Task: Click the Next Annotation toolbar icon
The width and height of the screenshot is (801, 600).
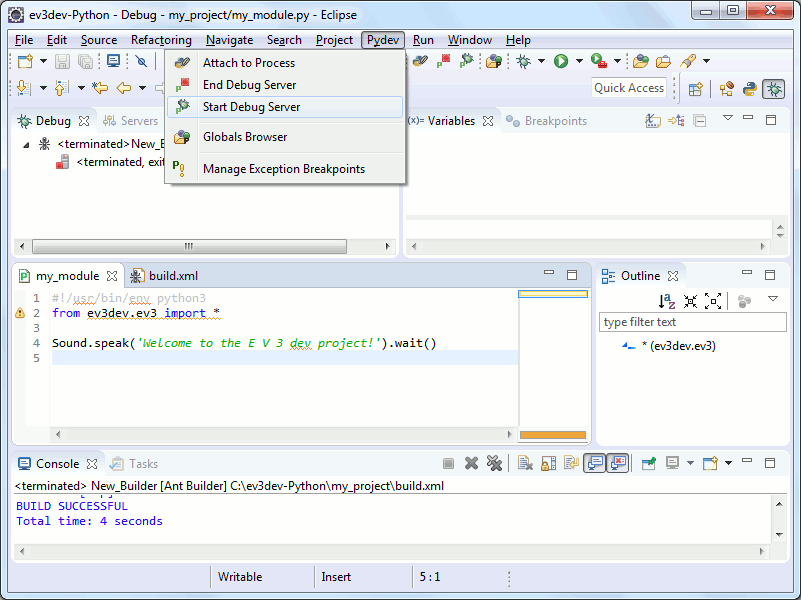Action: click(x=23, y=88)
